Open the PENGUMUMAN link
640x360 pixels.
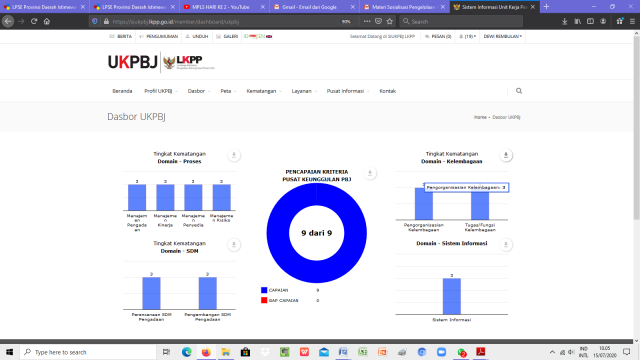pyautogui.click(x=158, y=36)
